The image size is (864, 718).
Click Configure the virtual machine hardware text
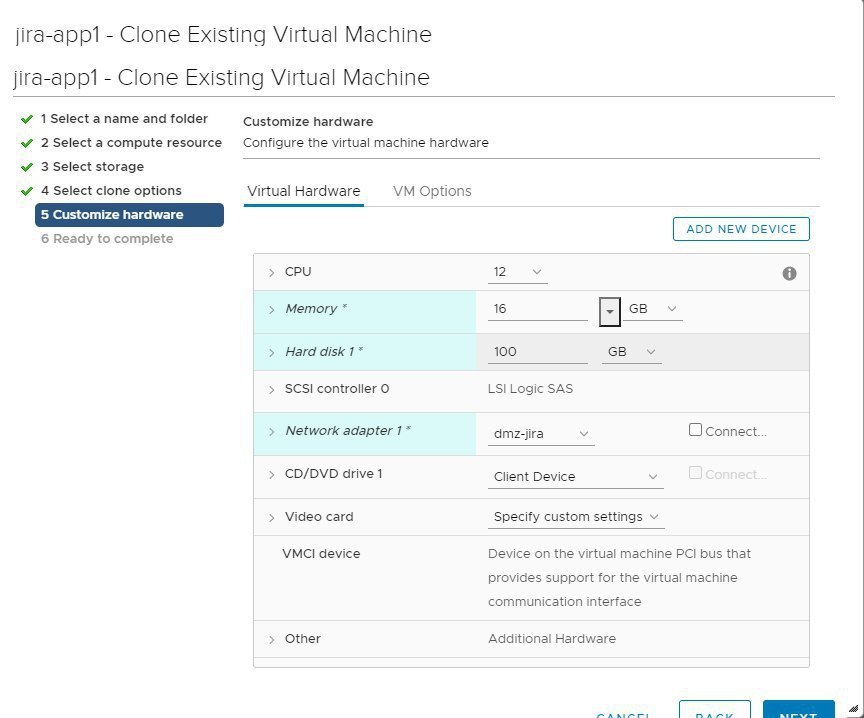(x=366, y=143)
